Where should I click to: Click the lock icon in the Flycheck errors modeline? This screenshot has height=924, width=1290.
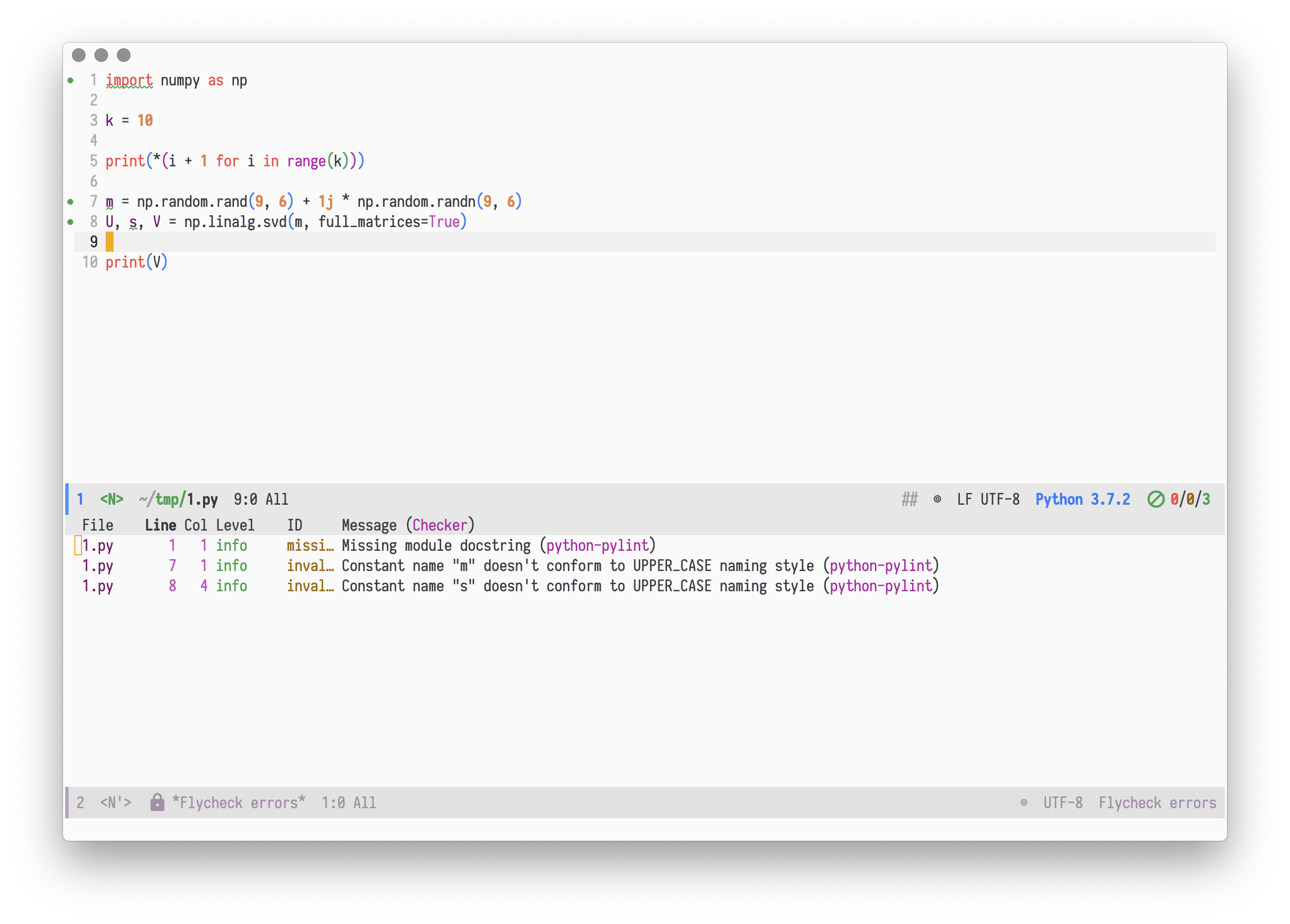pyautogui.click(x=157, y=802)
